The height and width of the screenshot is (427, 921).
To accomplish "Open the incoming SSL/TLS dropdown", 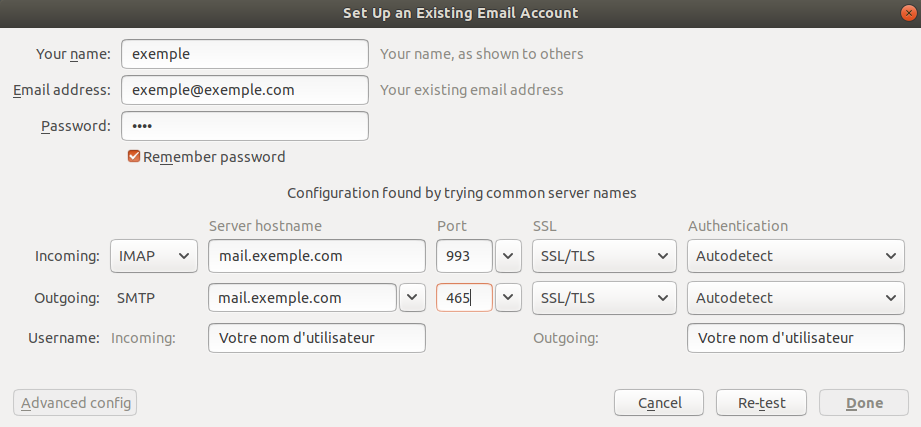I will pos(604,256).
